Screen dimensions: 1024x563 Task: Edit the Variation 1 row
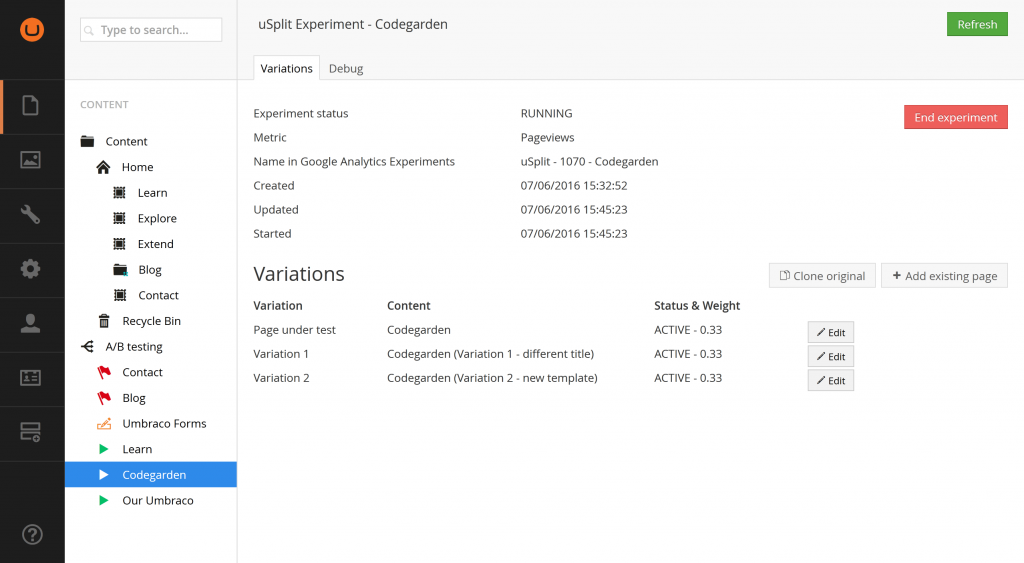[x=830, y=357]
